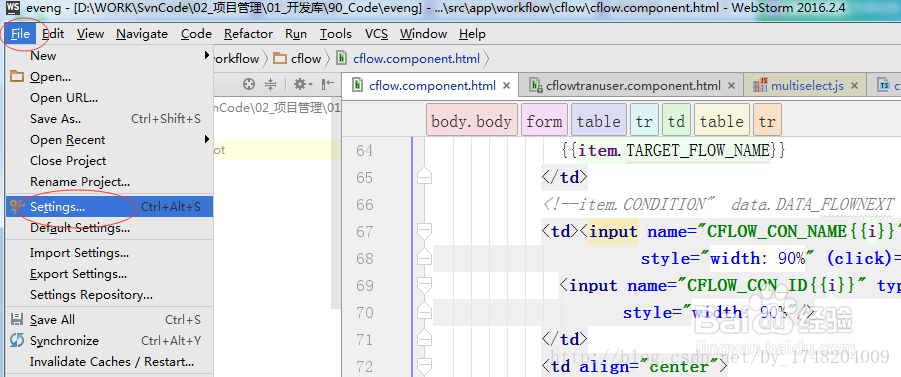Screen dimensions: 901x377
Task: Click body.body breadcrumb tag
Action: (472, 121)
